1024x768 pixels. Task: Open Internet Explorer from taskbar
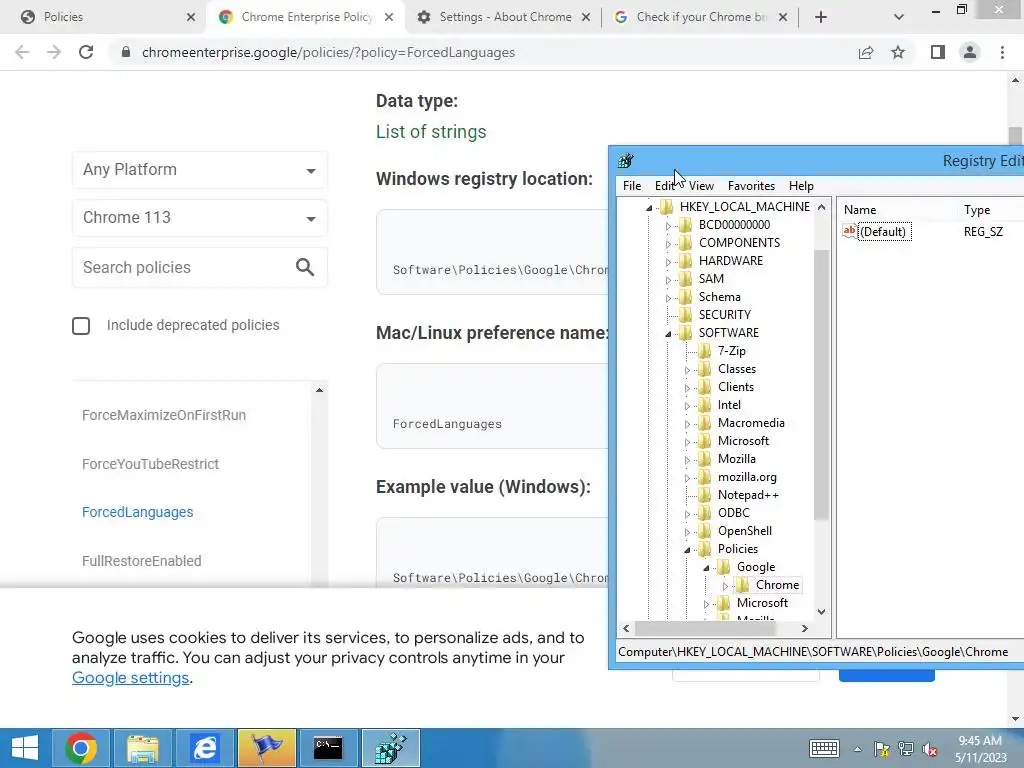point(204,748)
